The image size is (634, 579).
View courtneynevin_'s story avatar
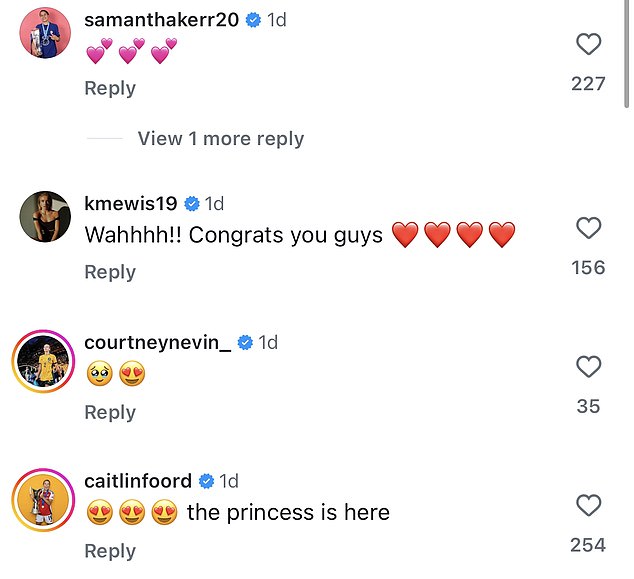[45, 356]
